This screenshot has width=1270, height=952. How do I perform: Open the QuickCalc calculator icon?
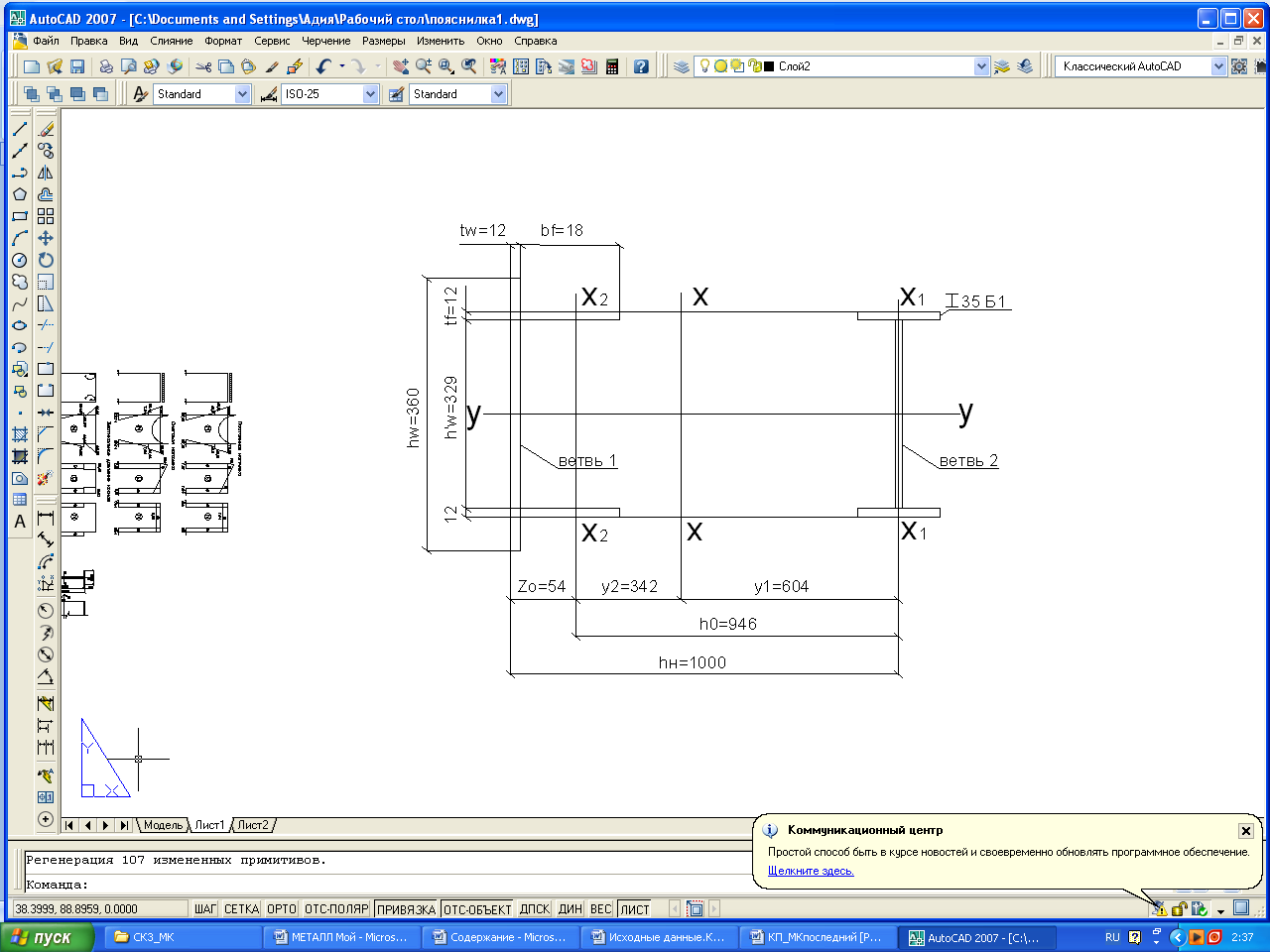pos(612,66)
